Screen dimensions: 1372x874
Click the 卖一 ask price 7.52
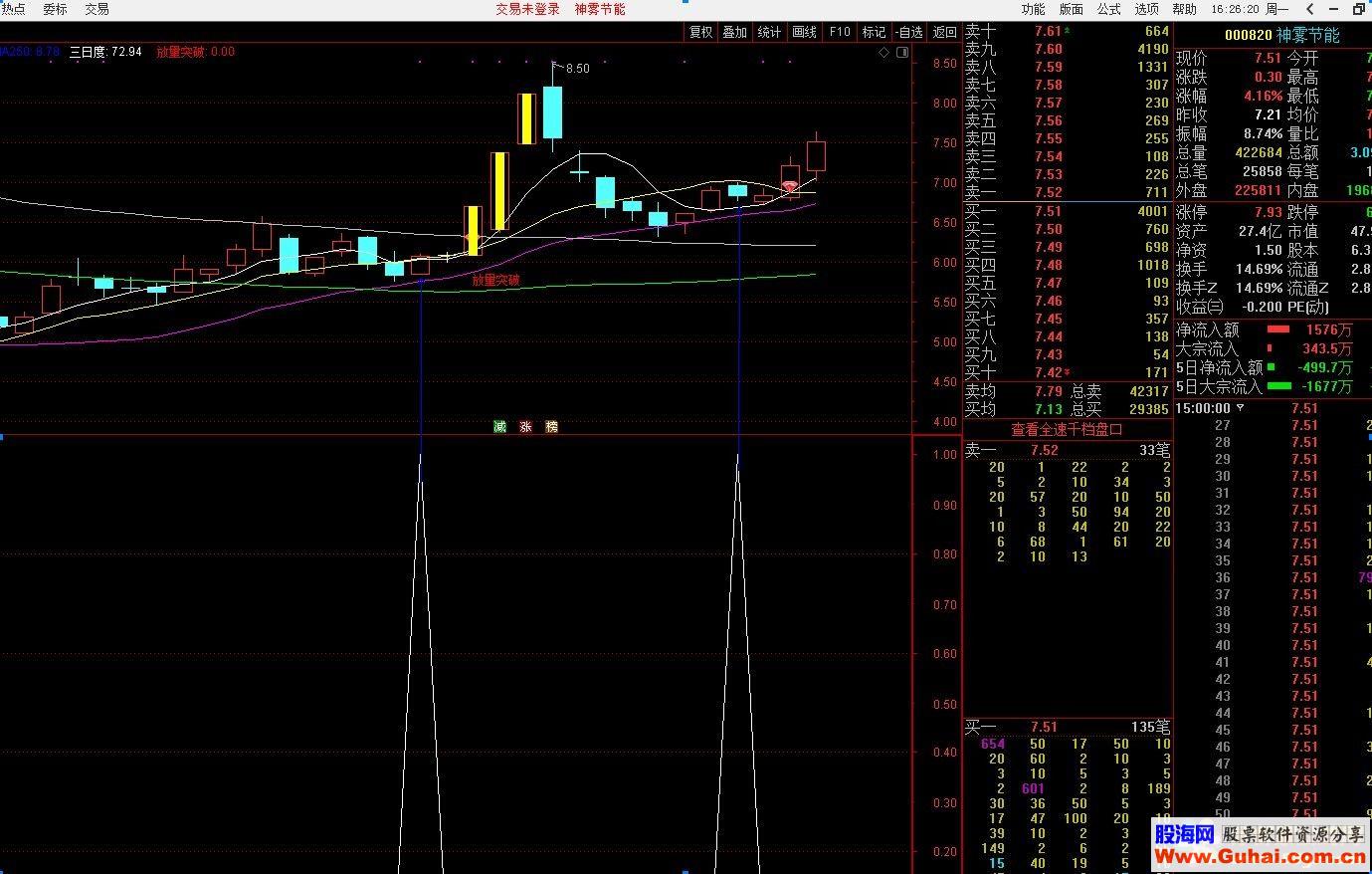click(x=1048, y=193)
